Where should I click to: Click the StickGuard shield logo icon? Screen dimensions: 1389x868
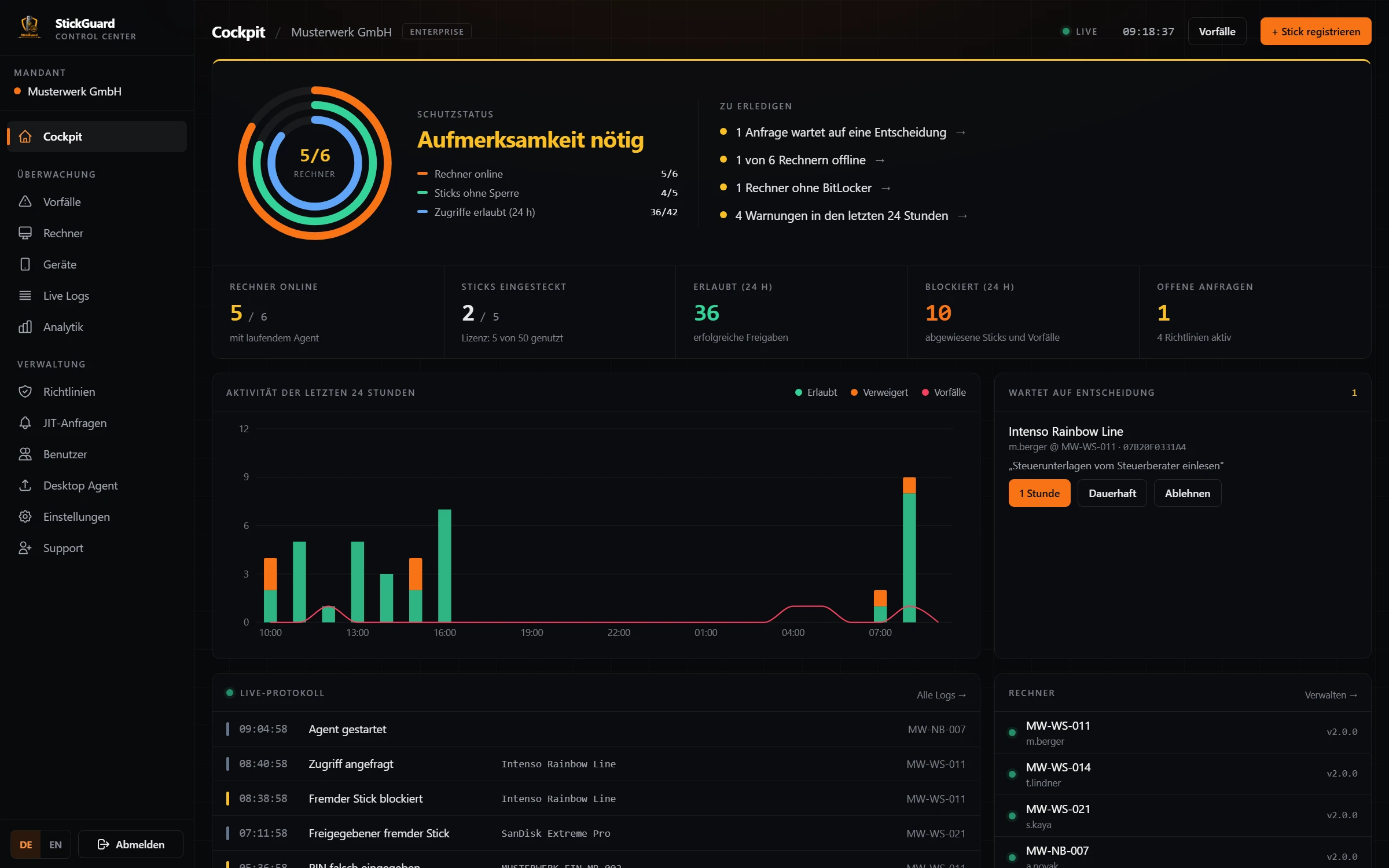(30, 27)
